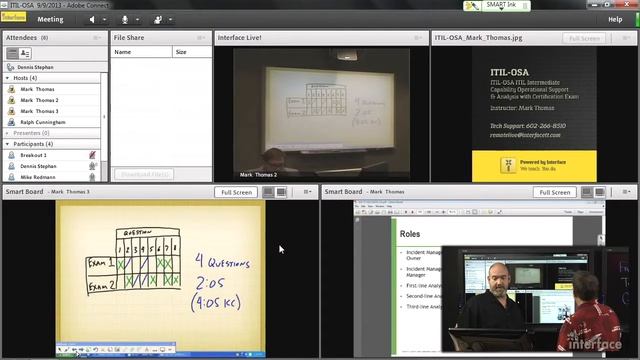Click the SMART Ink pen icon
The image size is (640, 360).
pos(471,6)
